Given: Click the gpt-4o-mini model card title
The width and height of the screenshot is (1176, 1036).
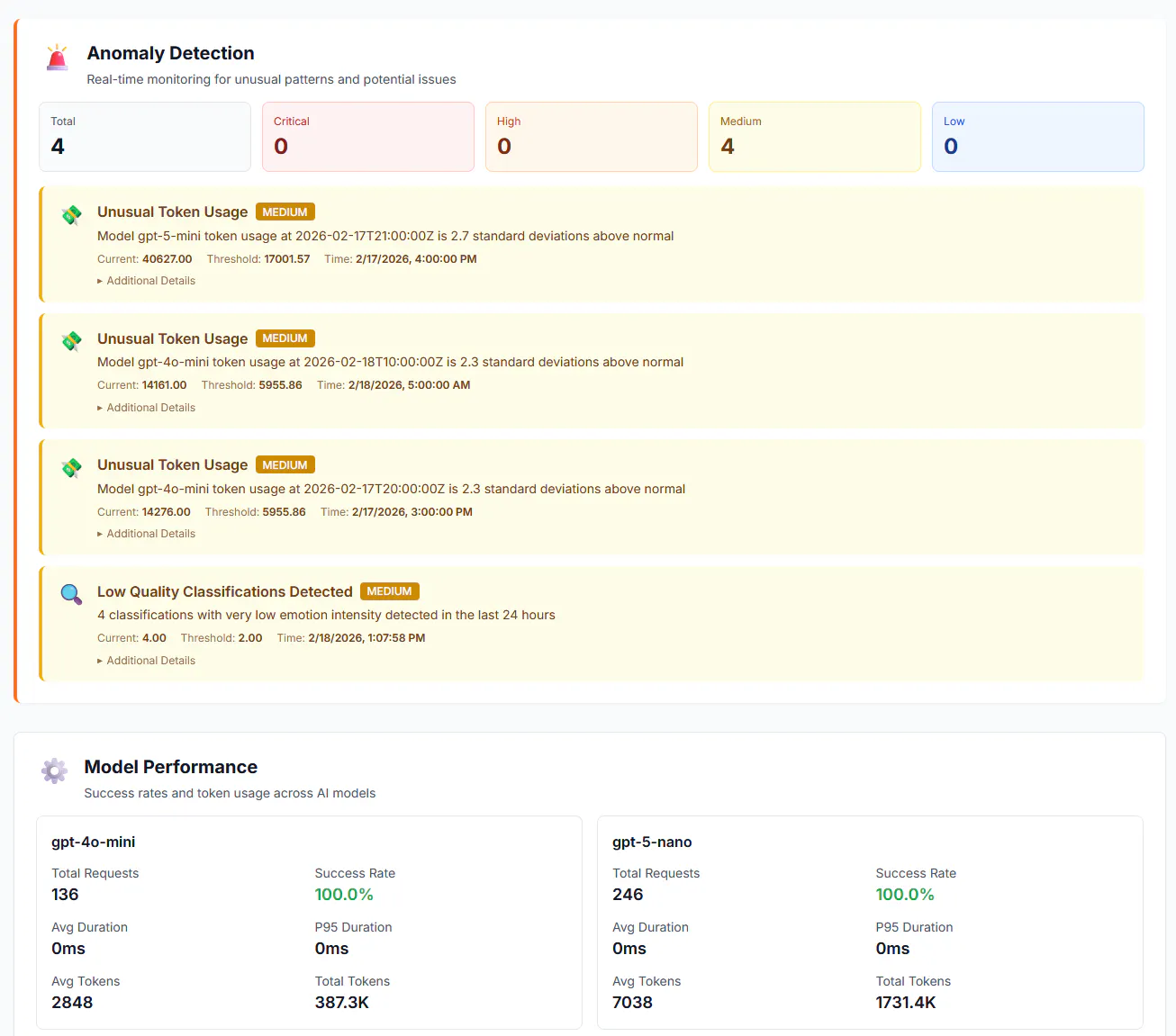Looking at the screenshot, I should (x=94, y=842).
